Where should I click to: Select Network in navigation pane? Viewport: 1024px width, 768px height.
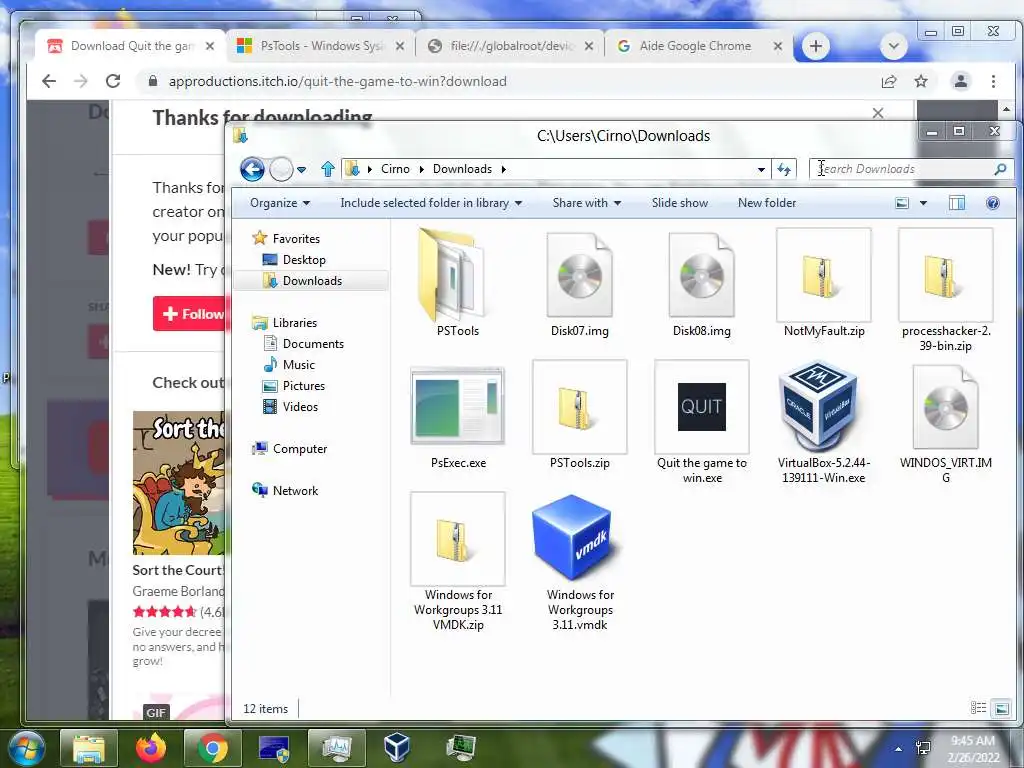[x=295, y=490]
